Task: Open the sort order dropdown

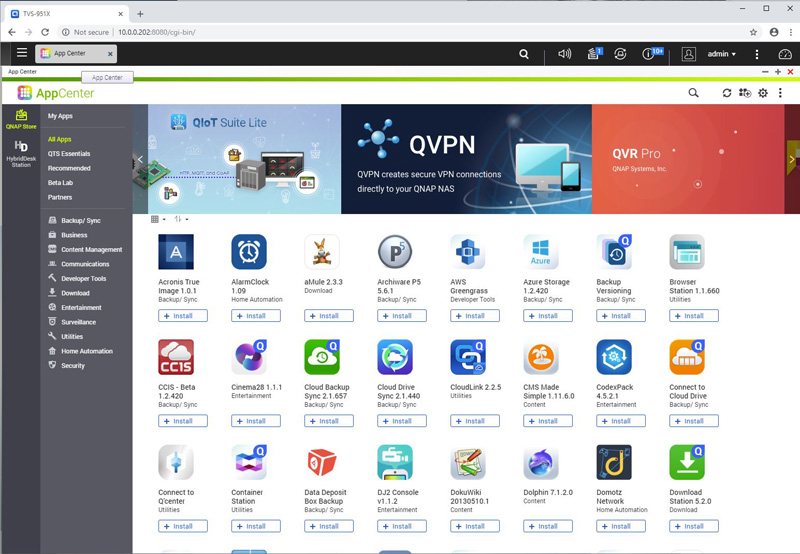Action: click(x=181, y=219)
